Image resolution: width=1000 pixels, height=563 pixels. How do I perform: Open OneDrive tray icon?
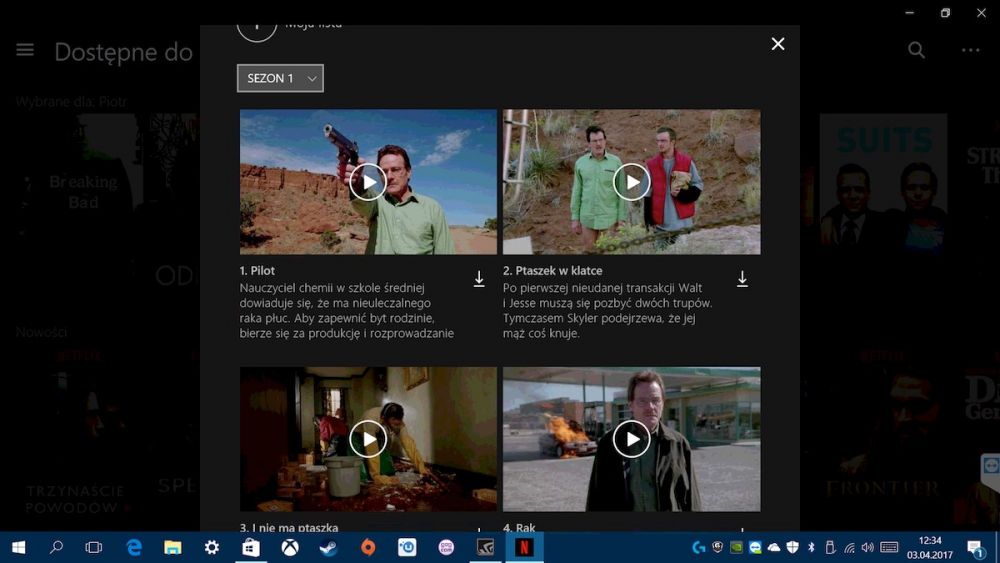pos(774,547)
